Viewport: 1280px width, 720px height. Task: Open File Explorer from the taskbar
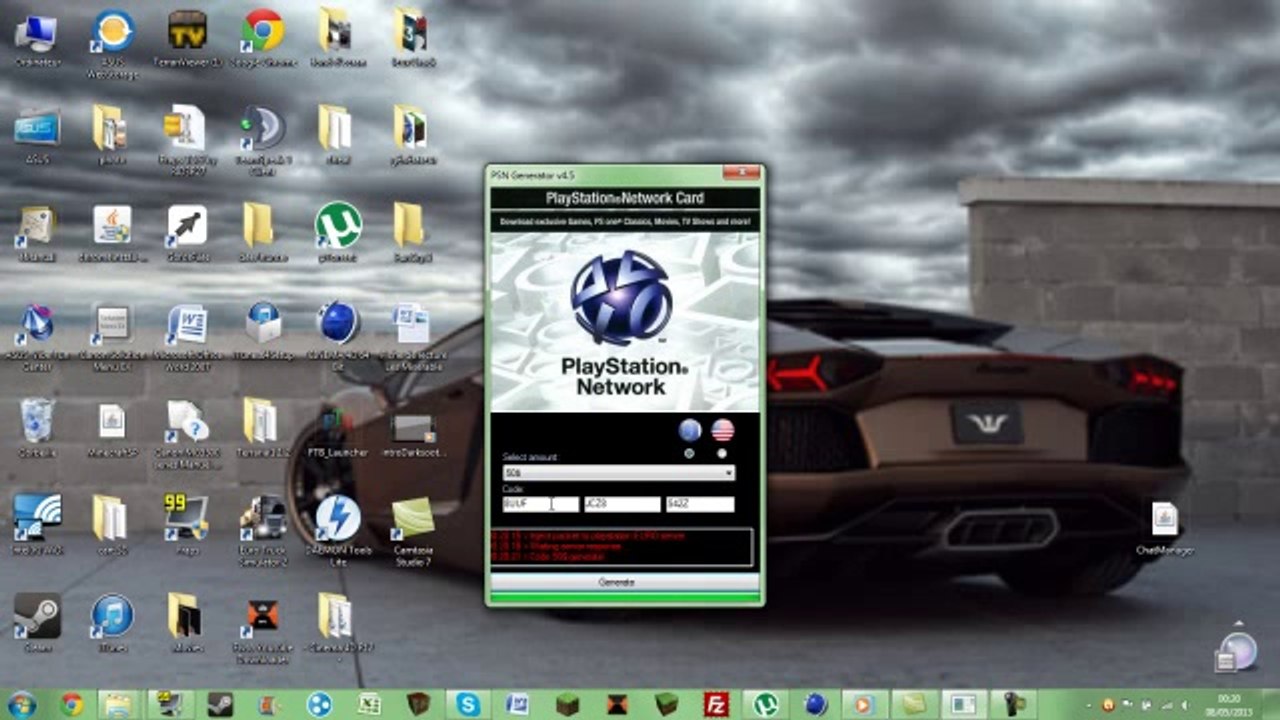click(118, 704)
